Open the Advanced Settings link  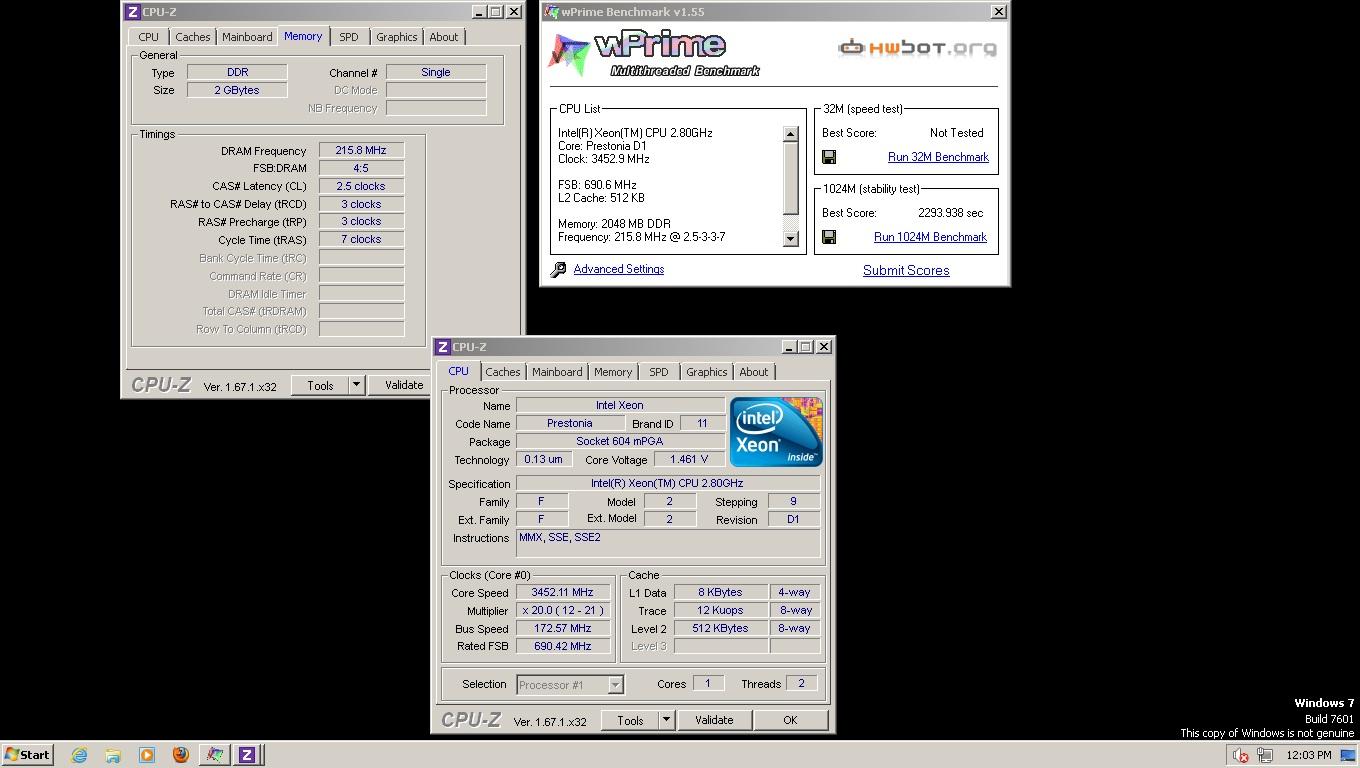619,269
